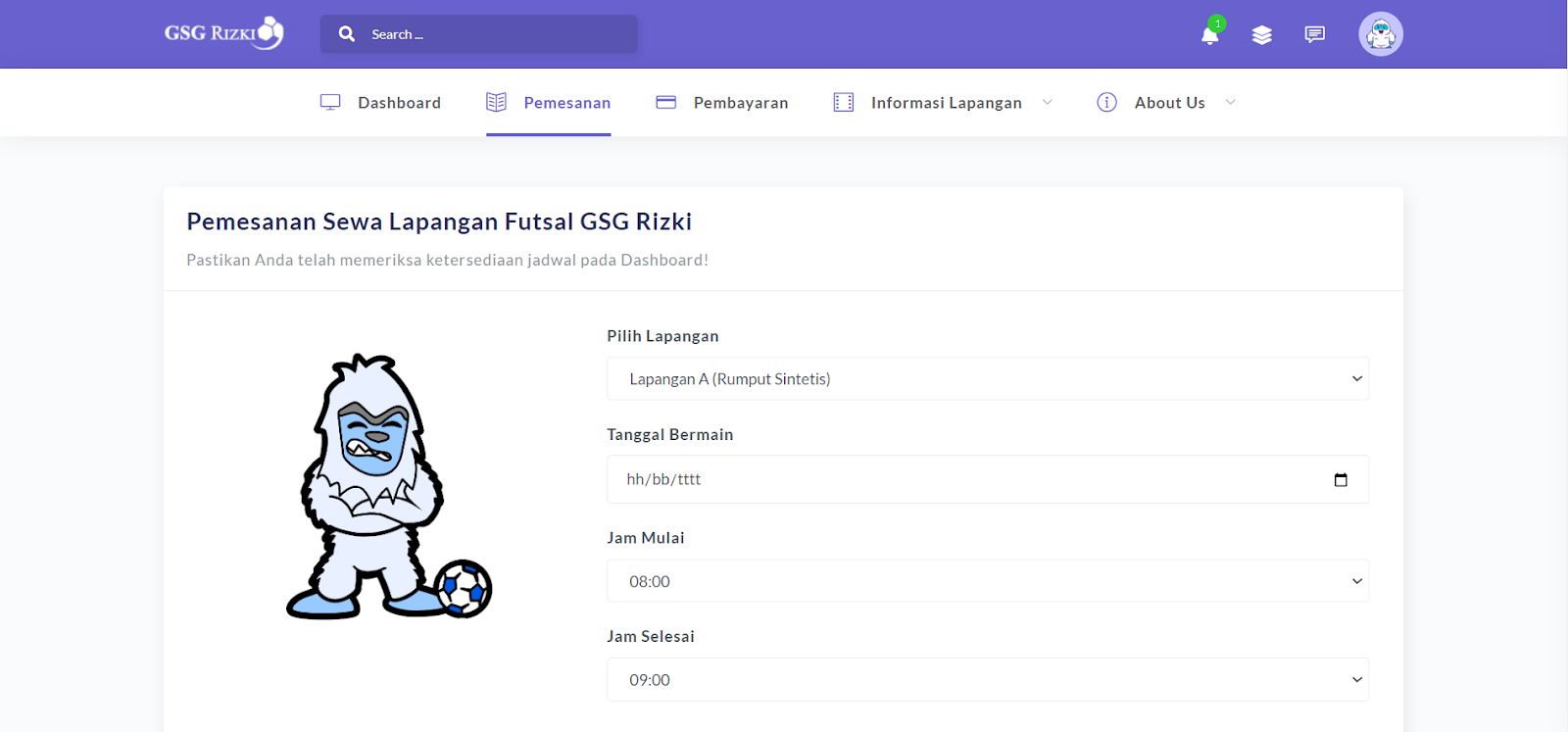This screenshot has width=1568, height=732.
Task: Open the Pilih Lapangan dropdown
Action: [988, 378]
